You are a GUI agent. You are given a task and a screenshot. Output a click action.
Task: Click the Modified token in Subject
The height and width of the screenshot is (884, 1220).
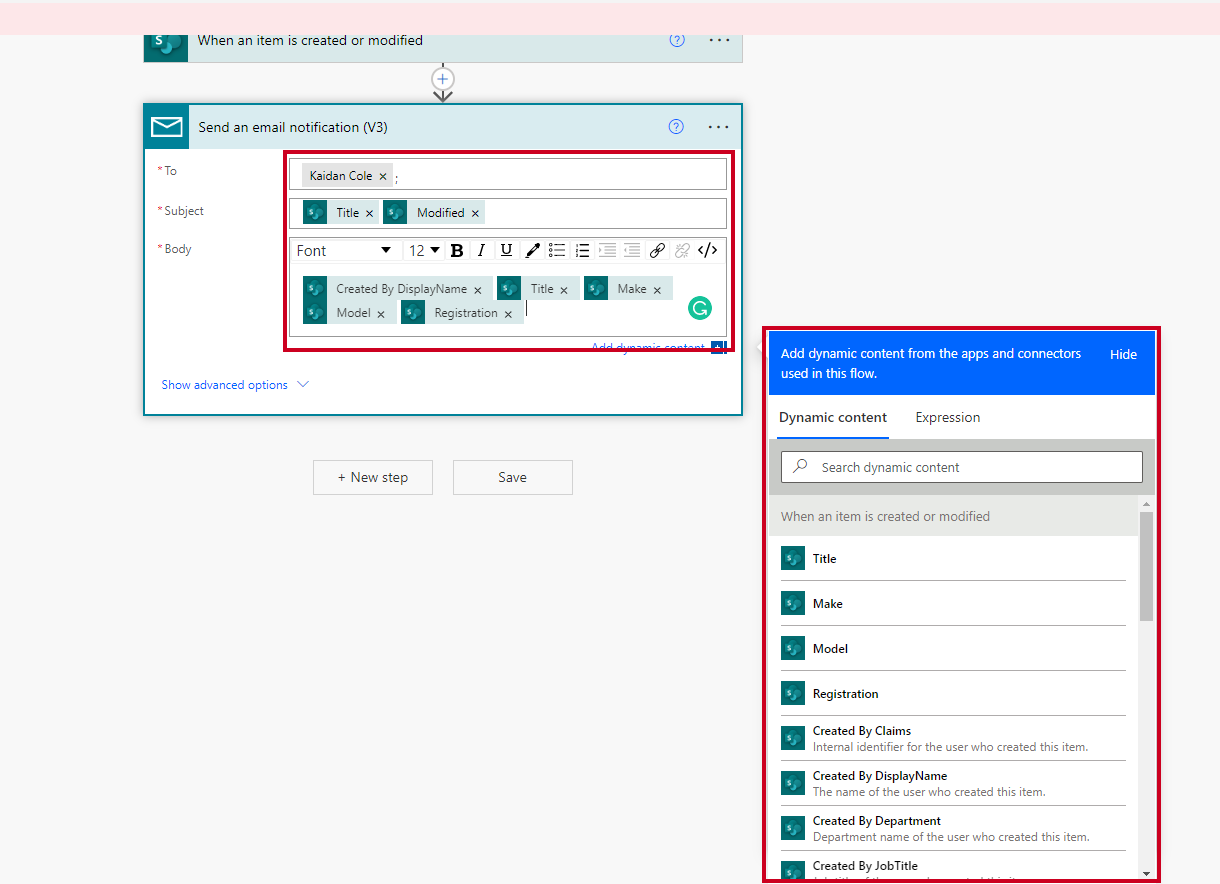434,212
